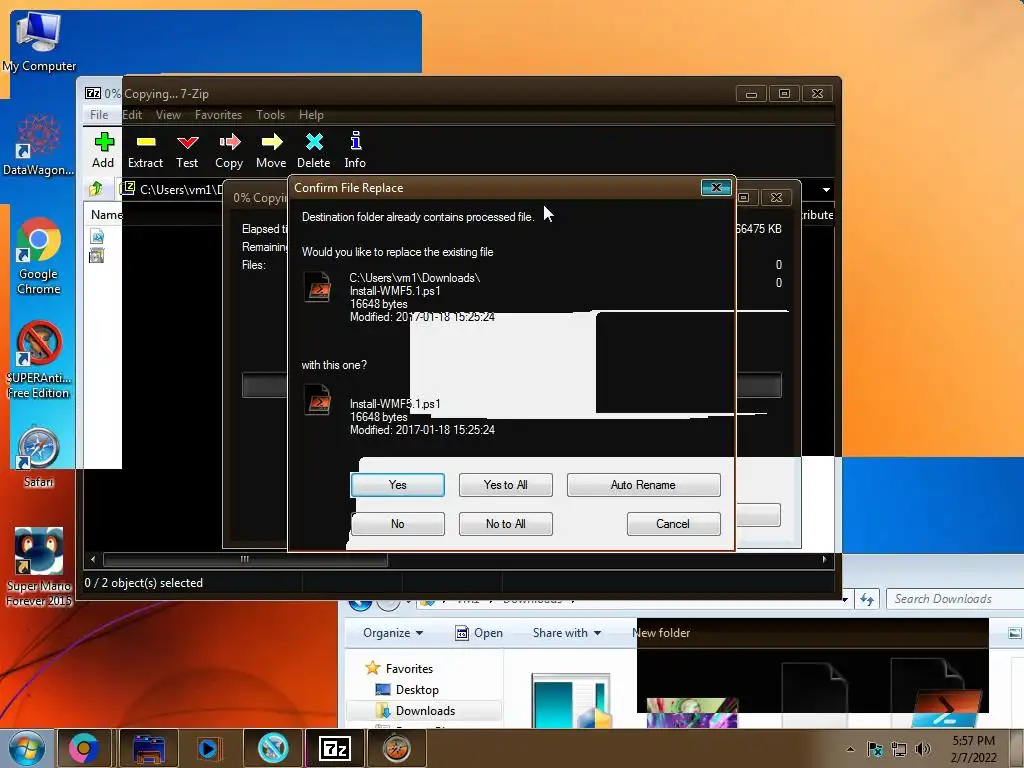Screen dimensions: 1024x768
Task: Open Super Mario Forever 2015 shortcut
Action: tap(39, 567)
